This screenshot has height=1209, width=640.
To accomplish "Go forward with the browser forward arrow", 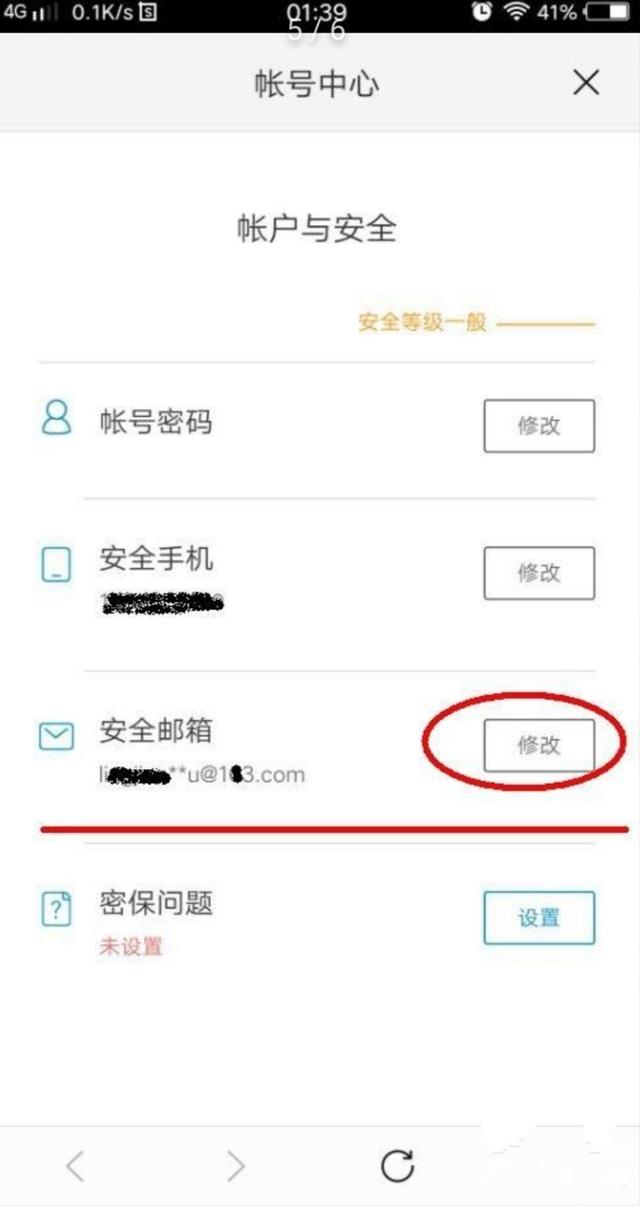I will (235, 1165).
